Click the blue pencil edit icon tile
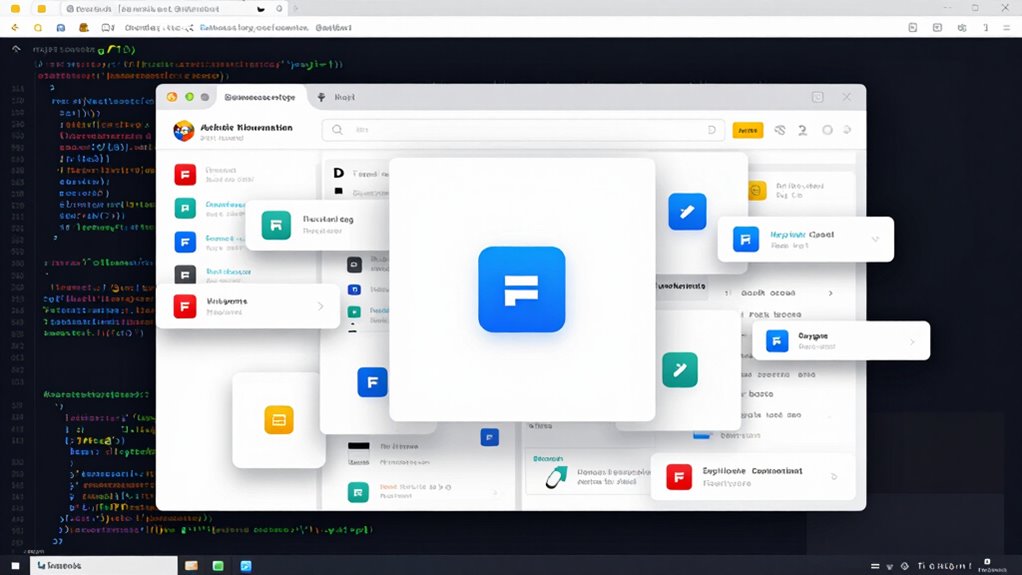 (x=687, y=211)
